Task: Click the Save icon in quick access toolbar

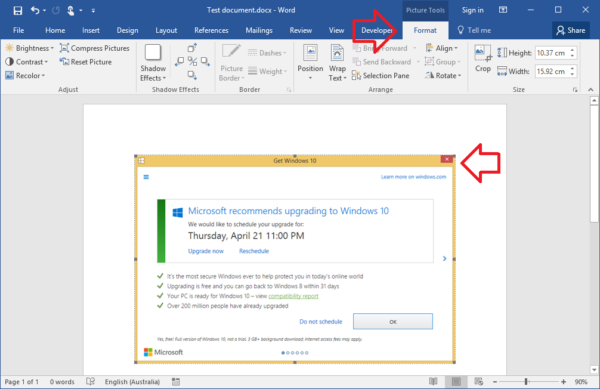Action: [x=18, y=10]
